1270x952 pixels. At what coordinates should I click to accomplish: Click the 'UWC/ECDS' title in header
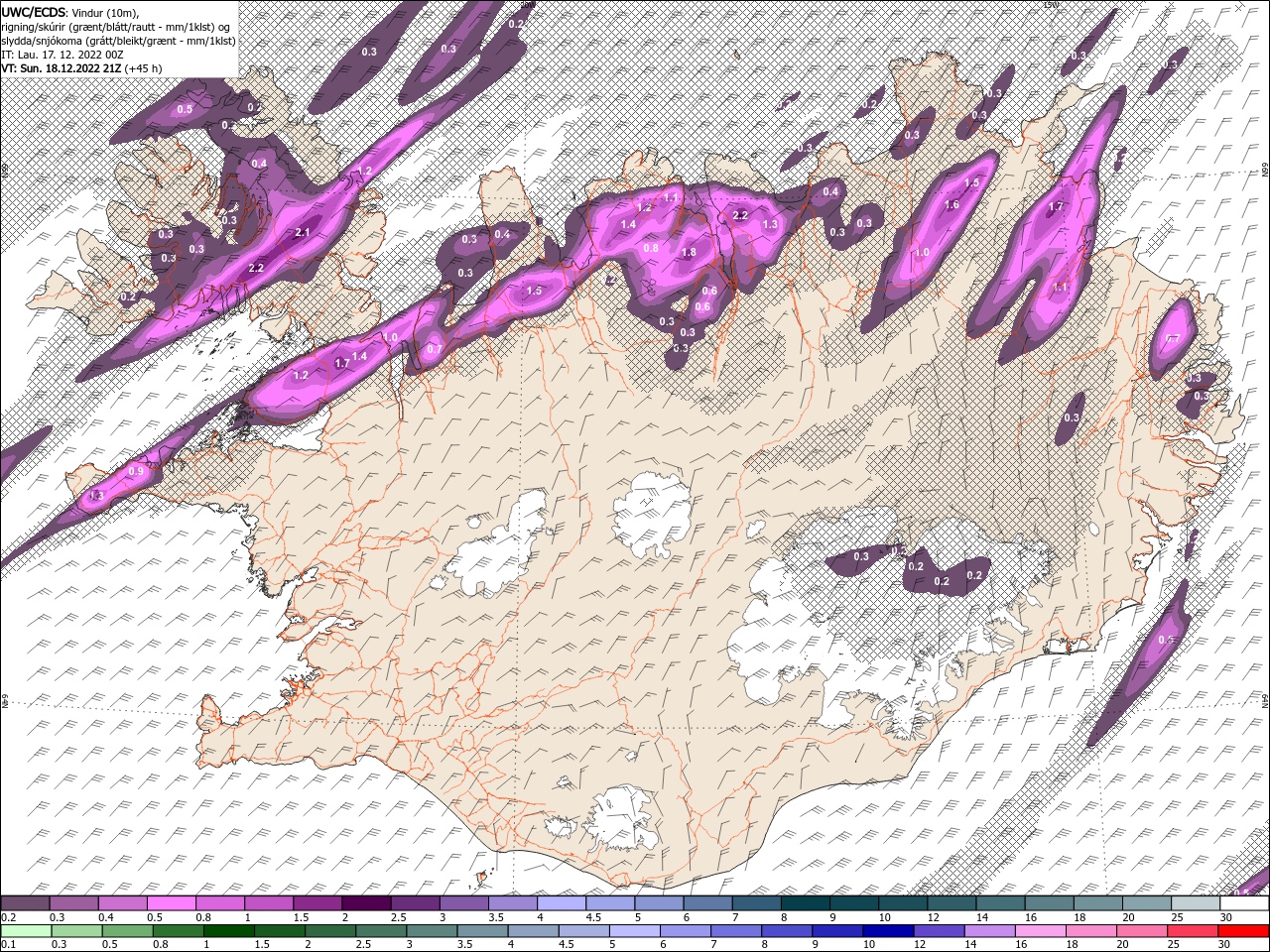pyautogui.click(x=34, y=11)
